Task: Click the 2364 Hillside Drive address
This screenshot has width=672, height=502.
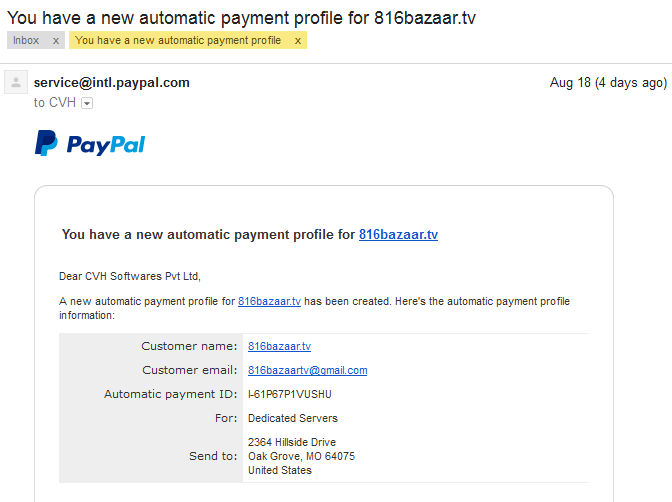Action: pyautogui.click(x=292, y=442)
